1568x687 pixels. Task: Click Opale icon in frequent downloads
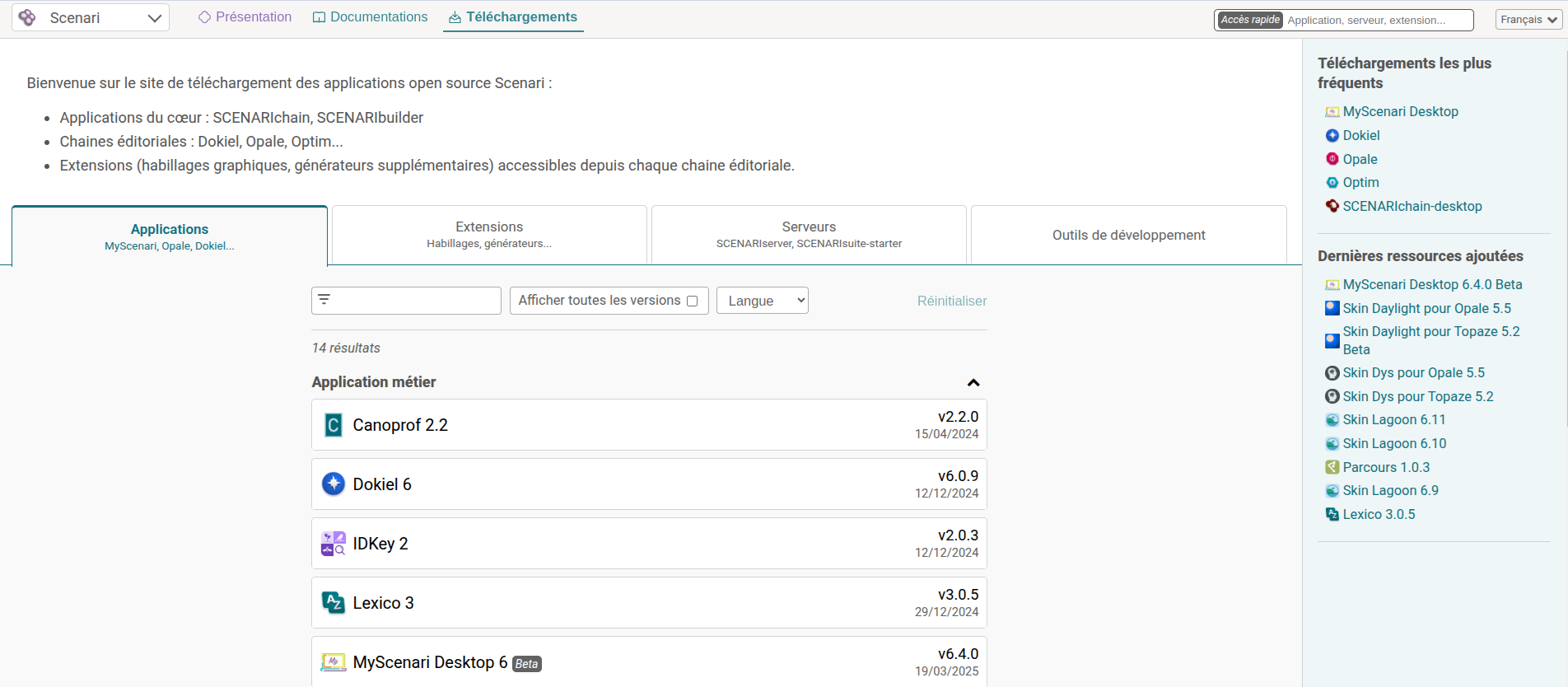coord(1332,159)
